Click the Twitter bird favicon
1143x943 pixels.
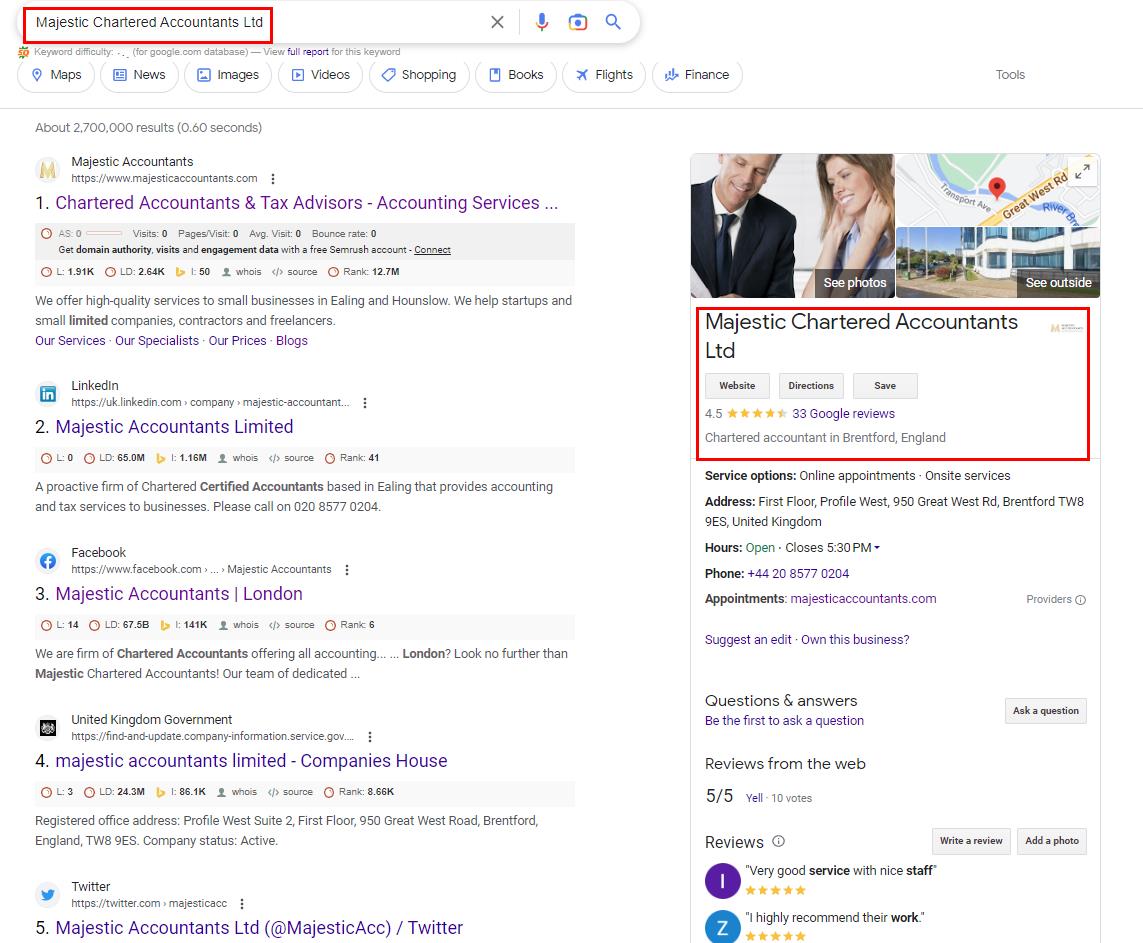point(48,895)
